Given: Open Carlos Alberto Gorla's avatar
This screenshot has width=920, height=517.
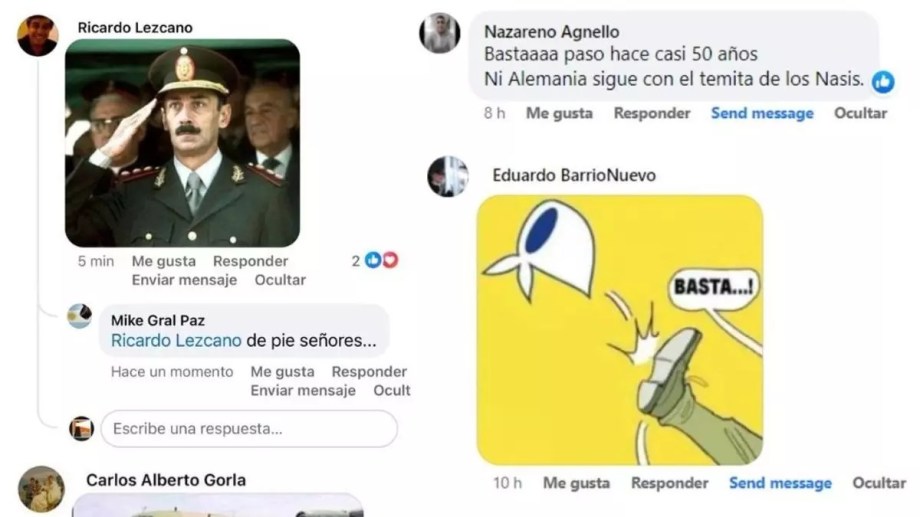Looking at the screenshot, I should (x=41, y=489).
